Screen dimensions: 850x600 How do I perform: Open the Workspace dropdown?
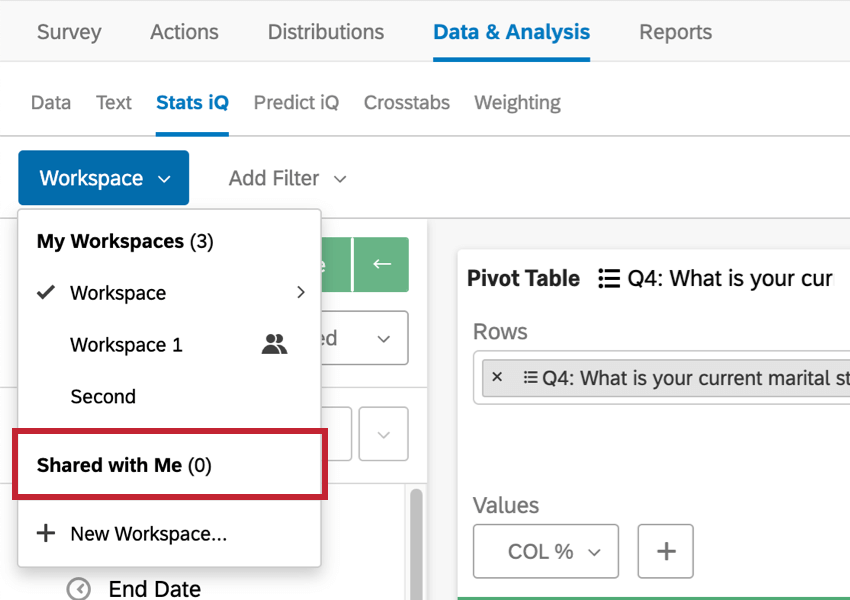[x=103, y=177]
